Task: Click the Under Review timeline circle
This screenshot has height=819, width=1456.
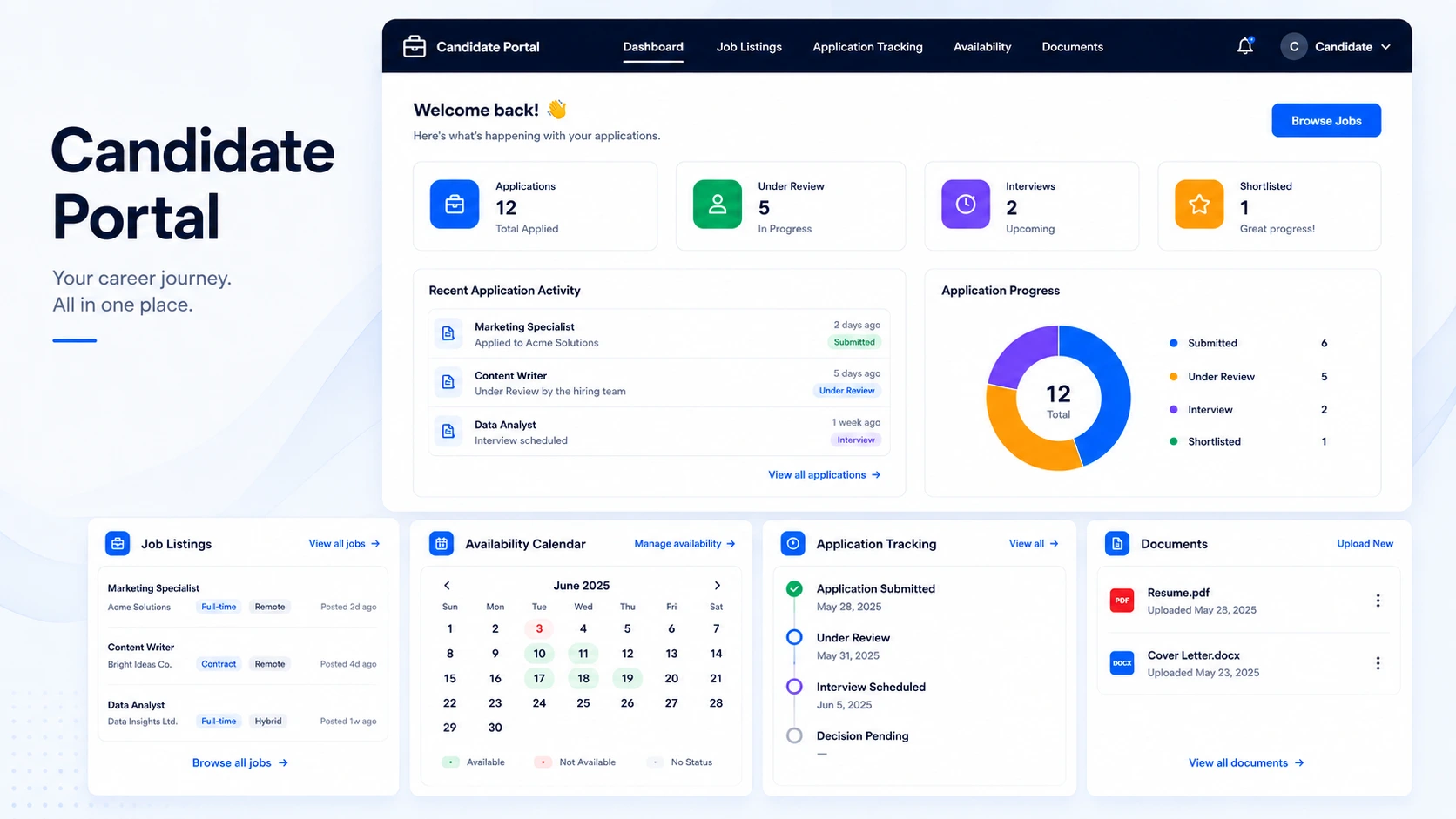Action: click(x=794, y=637)
